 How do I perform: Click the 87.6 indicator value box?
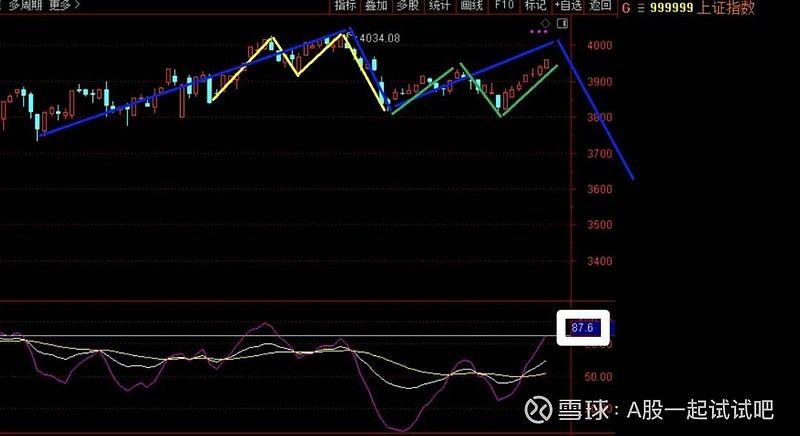pos(583,327)
